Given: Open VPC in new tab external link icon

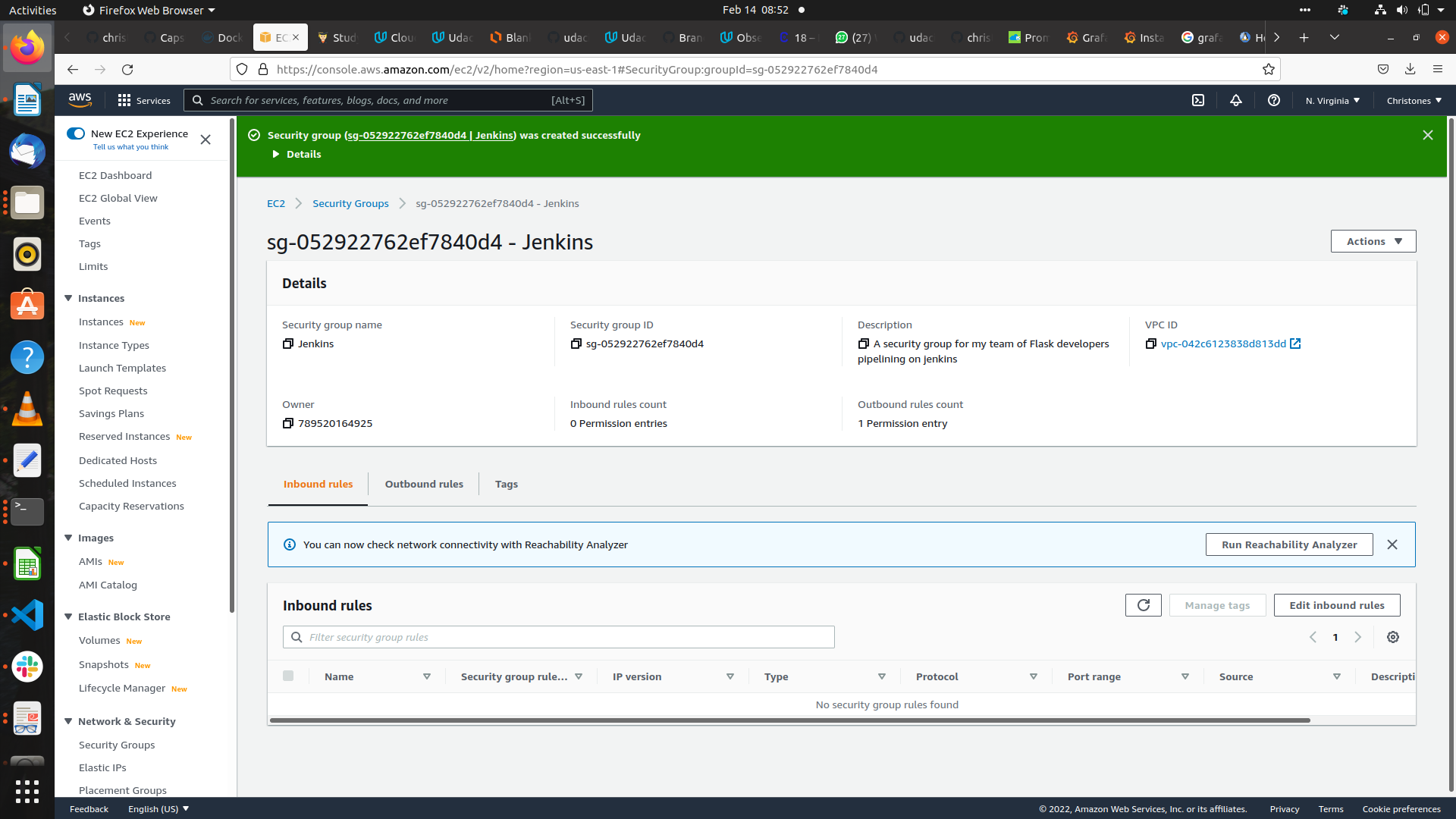Looking at the screenshot, I should (1295, 344).
